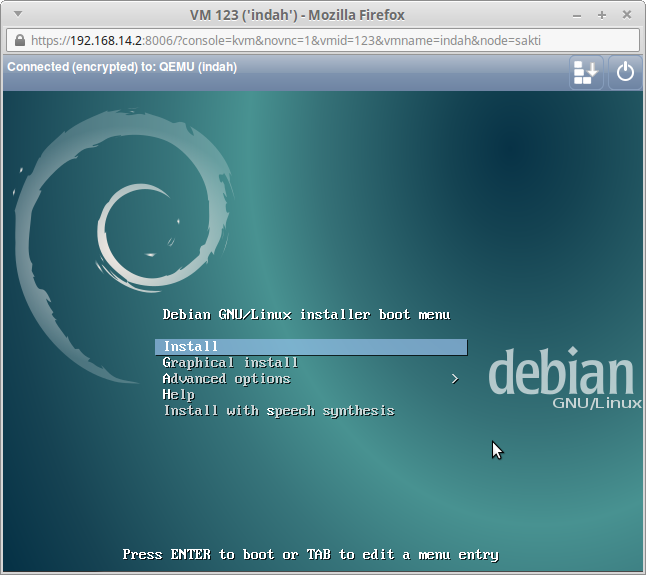The height and width of the screenshot is (575, 646).
Task: Close the Firefox VM console window
Action: pyautogui.click(x=627, y=15)
